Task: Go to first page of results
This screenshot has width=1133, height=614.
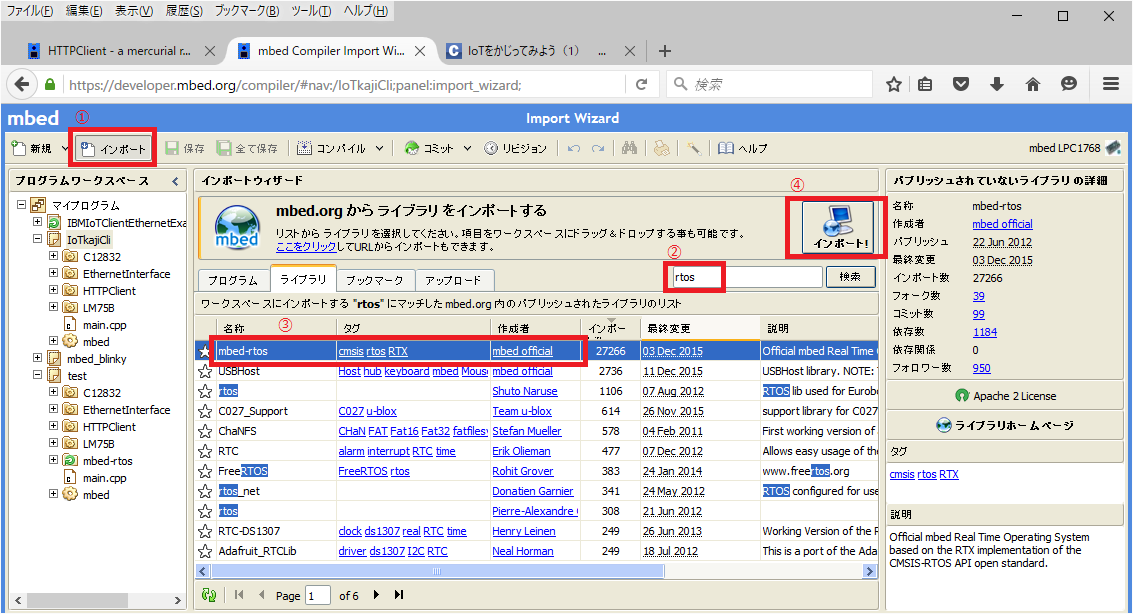Action: pos(239,595)
